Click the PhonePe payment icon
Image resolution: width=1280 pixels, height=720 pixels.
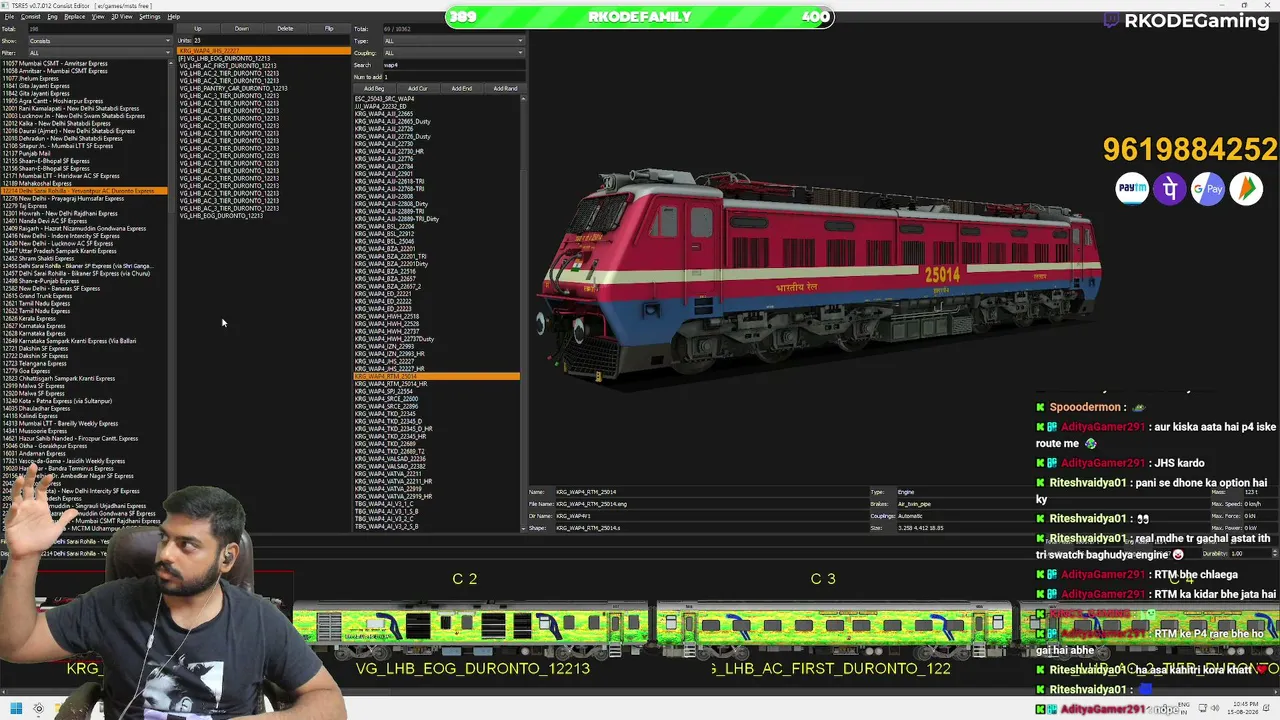[1170, 188]
